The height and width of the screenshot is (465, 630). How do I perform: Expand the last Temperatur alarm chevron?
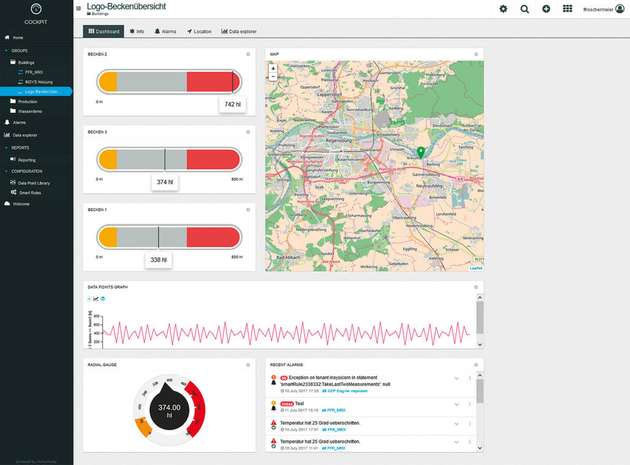(456, 442)
